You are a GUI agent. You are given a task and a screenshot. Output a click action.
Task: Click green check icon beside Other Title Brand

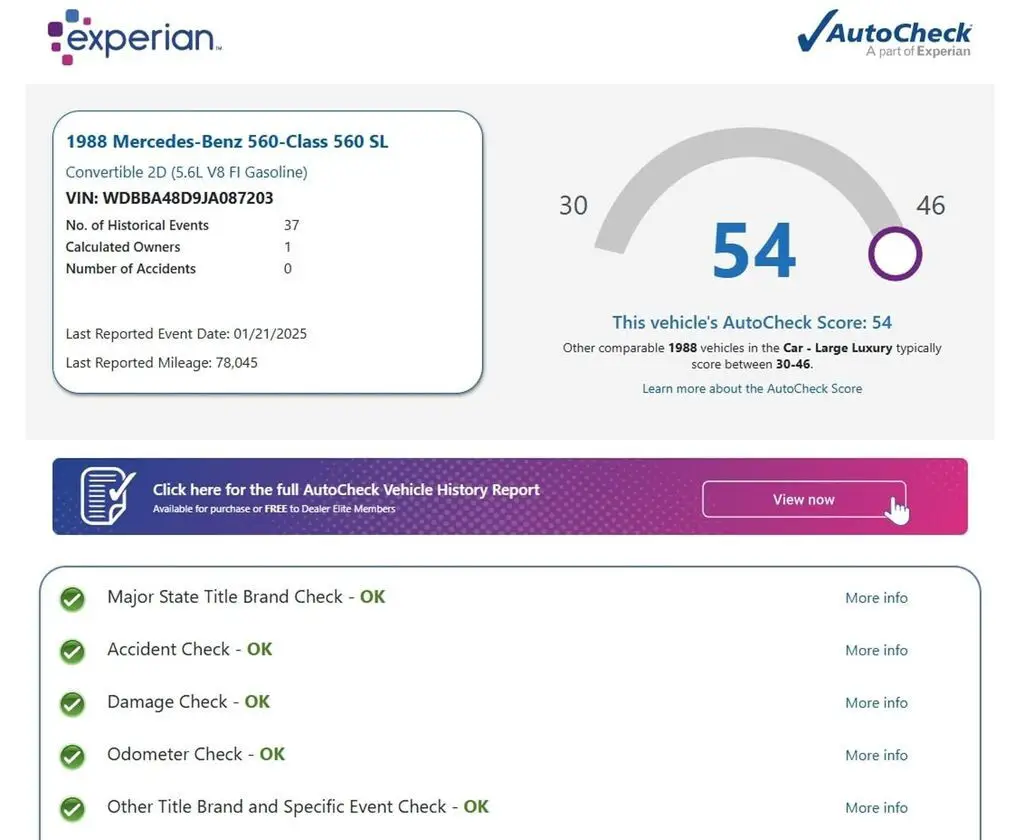coord(72,808)
